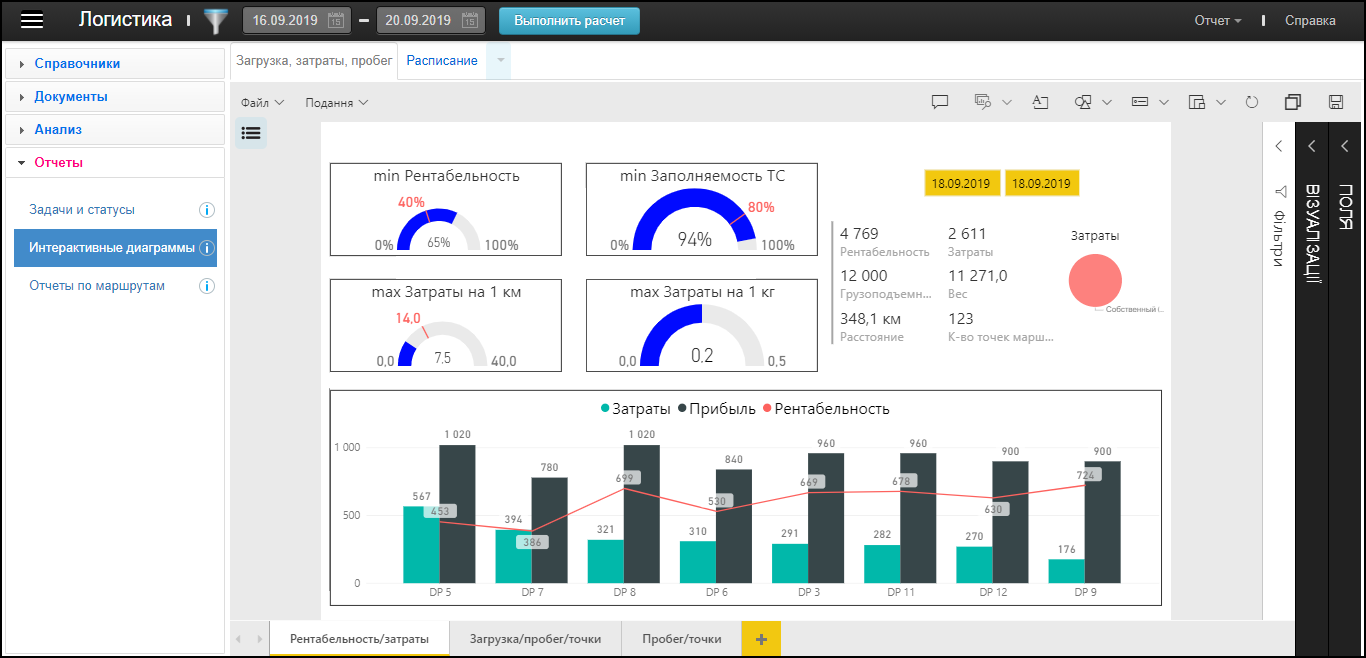Open the Справка help link
The height and width of the screenshot is (658, 1366).
(1310, 20)
